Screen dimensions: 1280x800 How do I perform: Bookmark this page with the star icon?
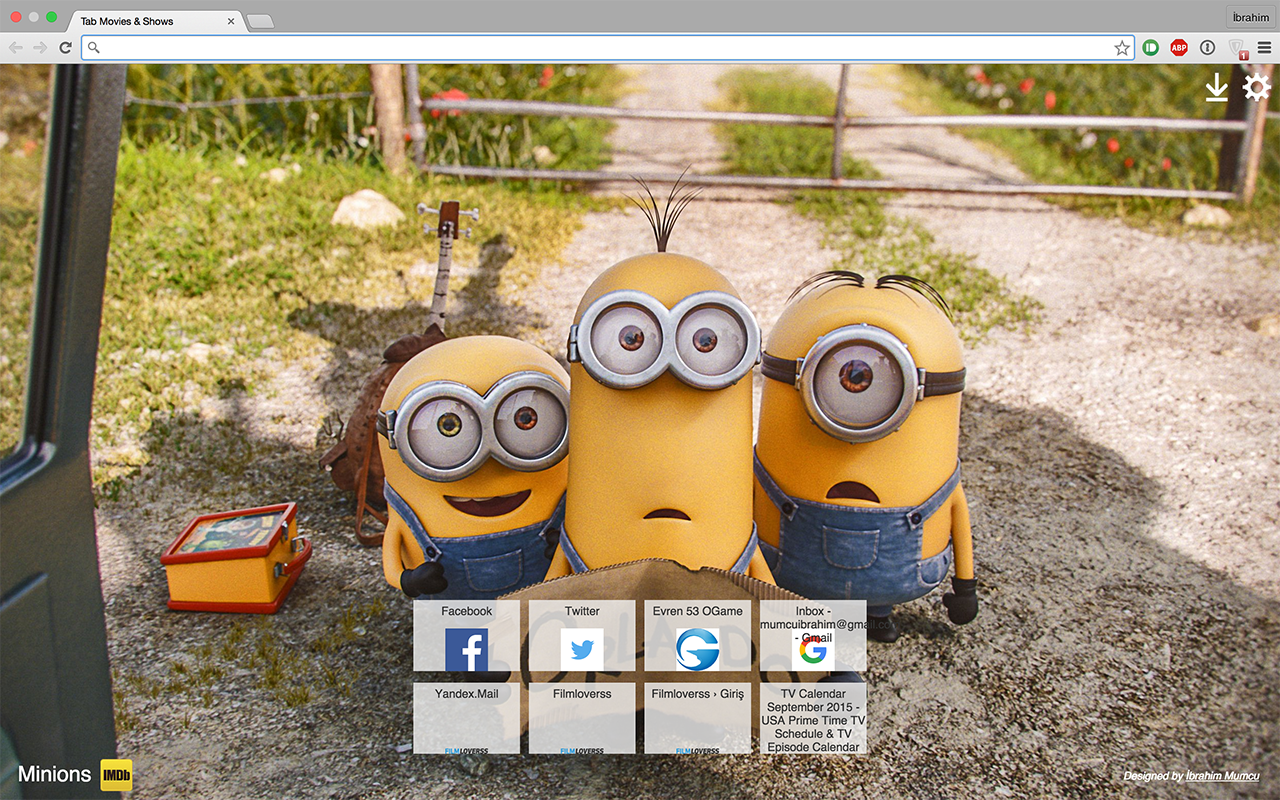pyautogui.click(x=1122, y=48)
